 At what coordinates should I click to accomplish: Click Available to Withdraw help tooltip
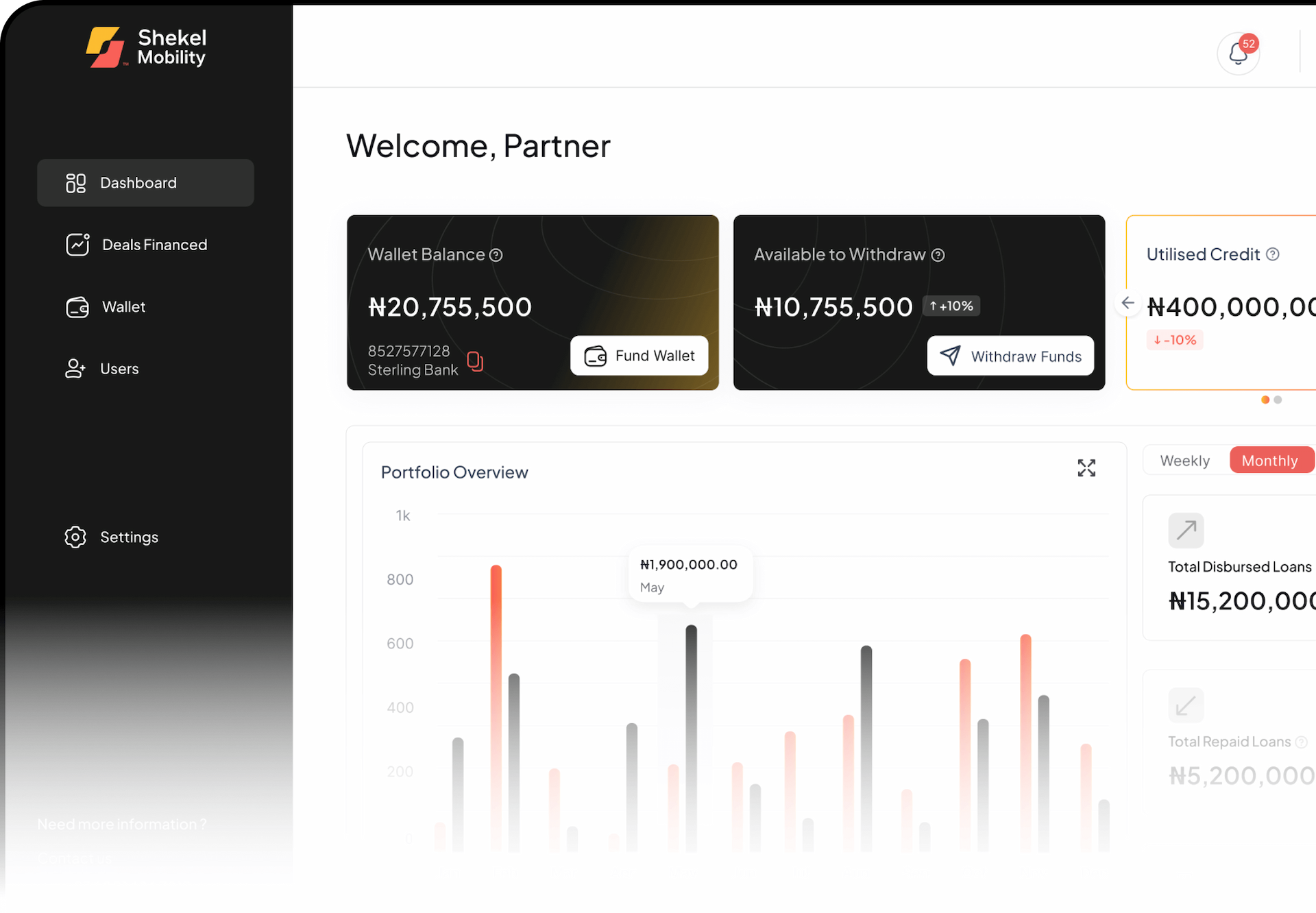(x=938, y=254)
